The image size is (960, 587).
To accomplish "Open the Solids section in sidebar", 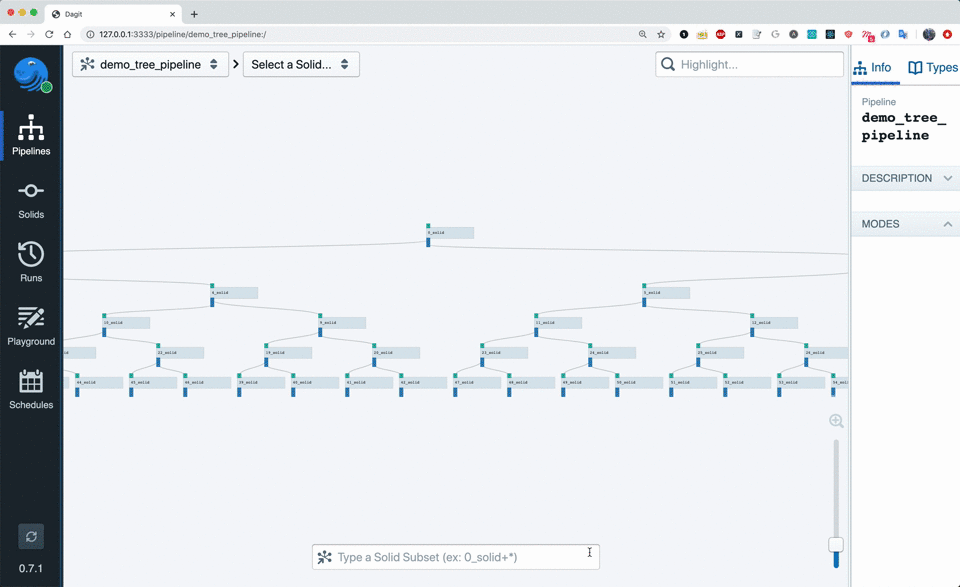I will (31, 201).
